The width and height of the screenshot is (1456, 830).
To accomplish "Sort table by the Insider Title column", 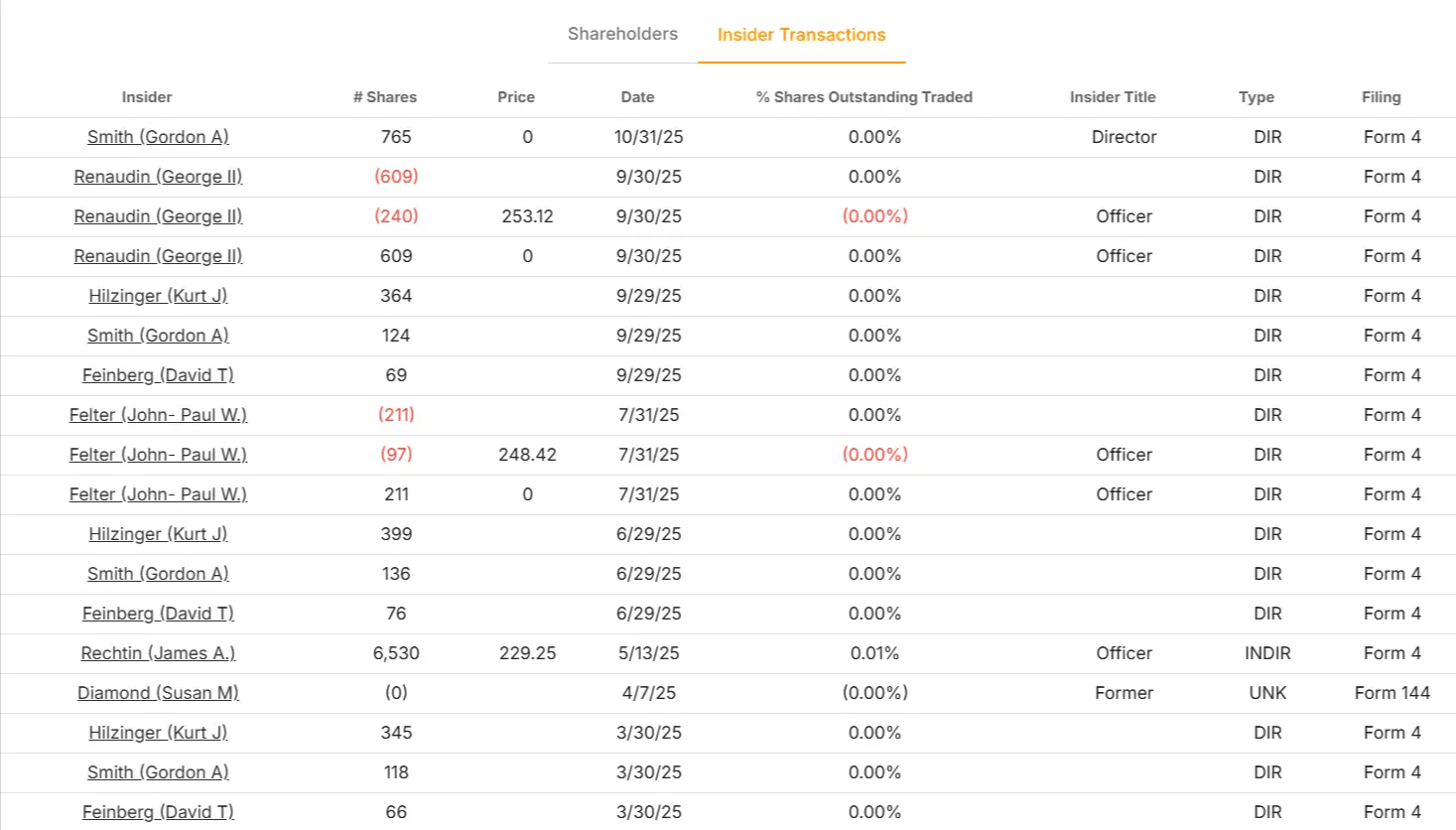I will pyautogui.click(x=1111, y=97).
